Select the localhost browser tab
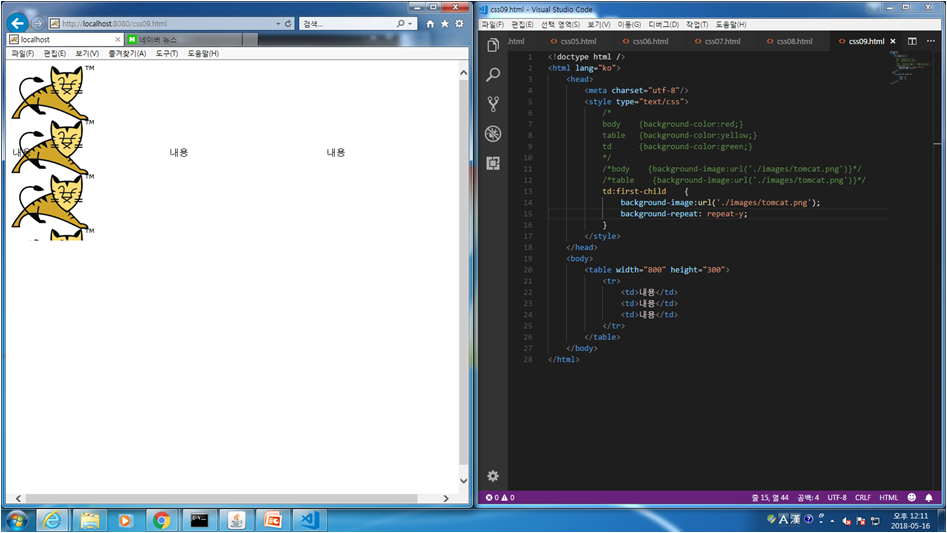This screenshot has height=533, width=947. [x=65, y=39]
